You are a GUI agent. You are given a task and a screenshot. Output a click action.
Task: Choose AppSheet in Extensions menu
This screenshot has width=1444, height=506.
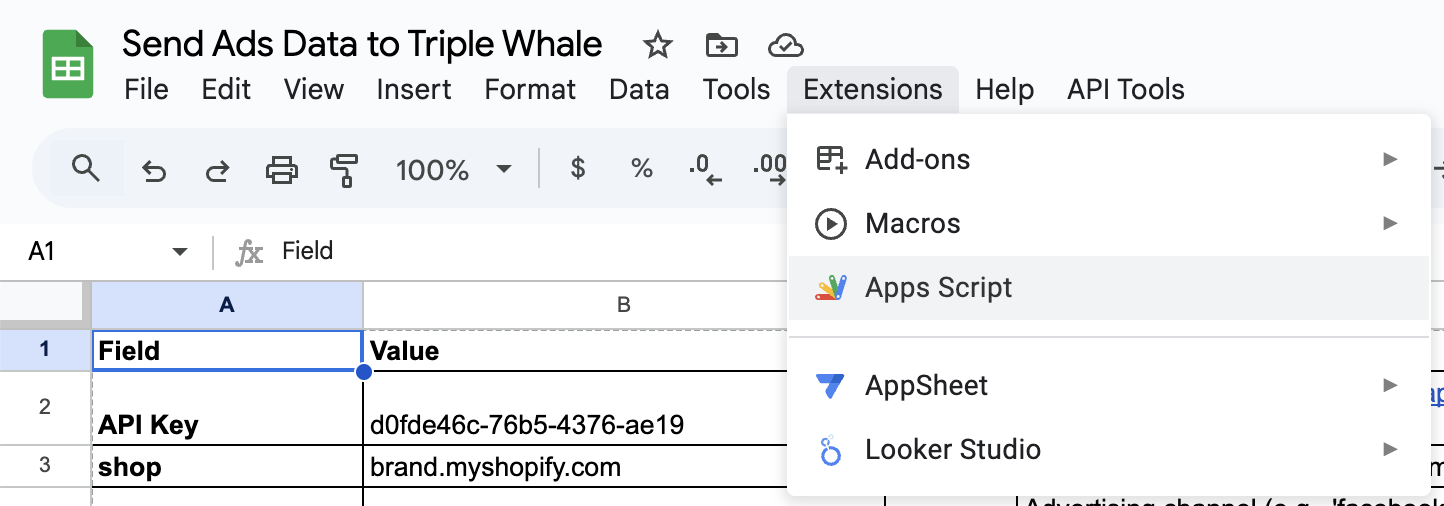1109,385
